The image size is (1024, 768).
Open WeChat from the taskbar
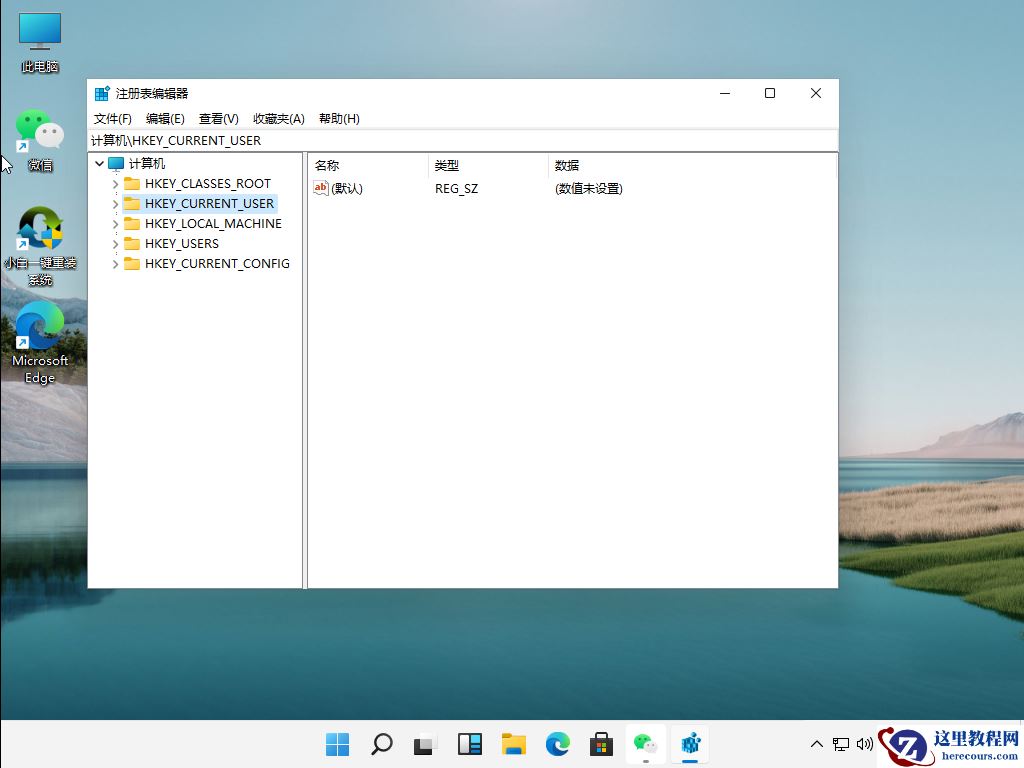tap(645, 744)
